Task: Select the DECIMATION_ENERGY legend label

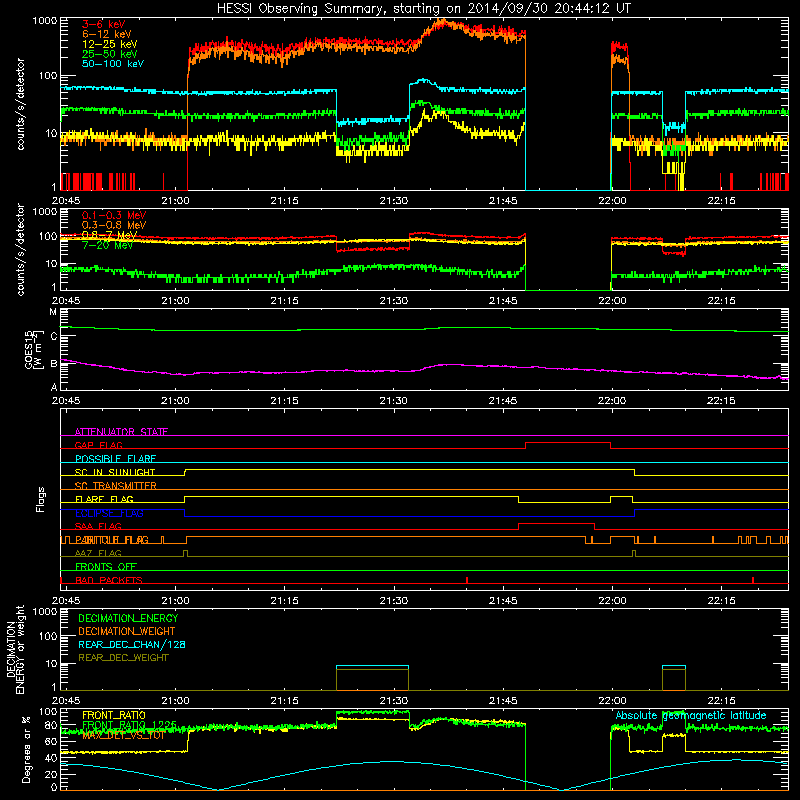Action: click(128, 618)
